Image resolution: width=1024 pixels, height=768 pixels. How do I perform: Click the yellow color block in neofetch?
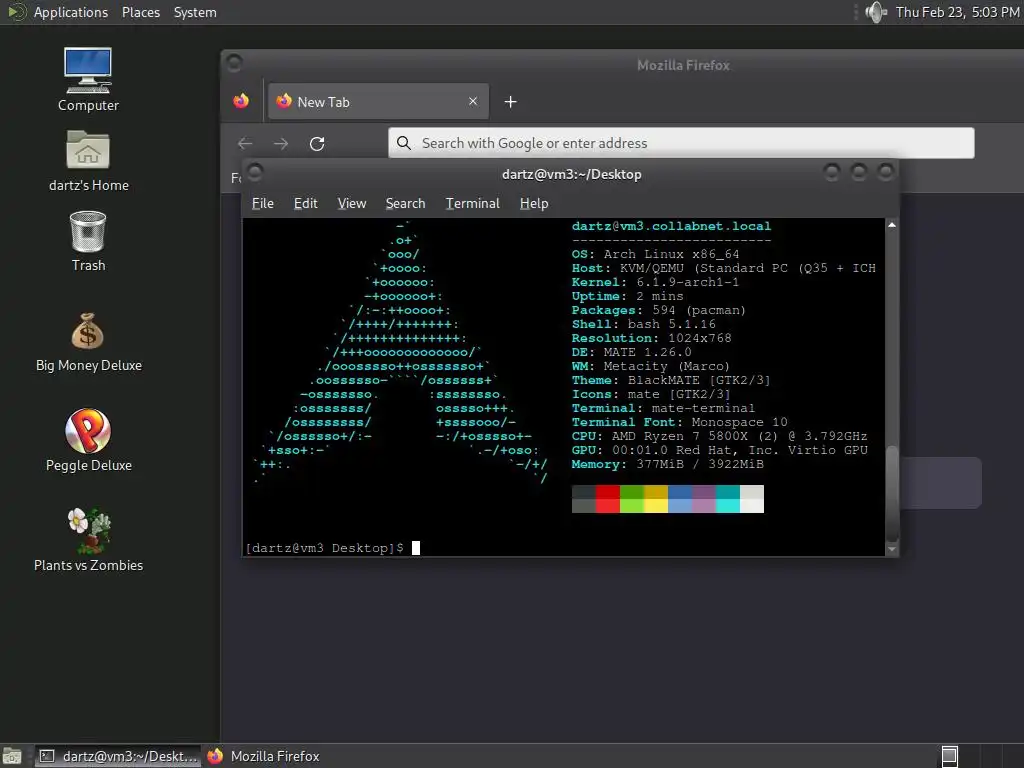pyautogui.click(x=656, y=499)
